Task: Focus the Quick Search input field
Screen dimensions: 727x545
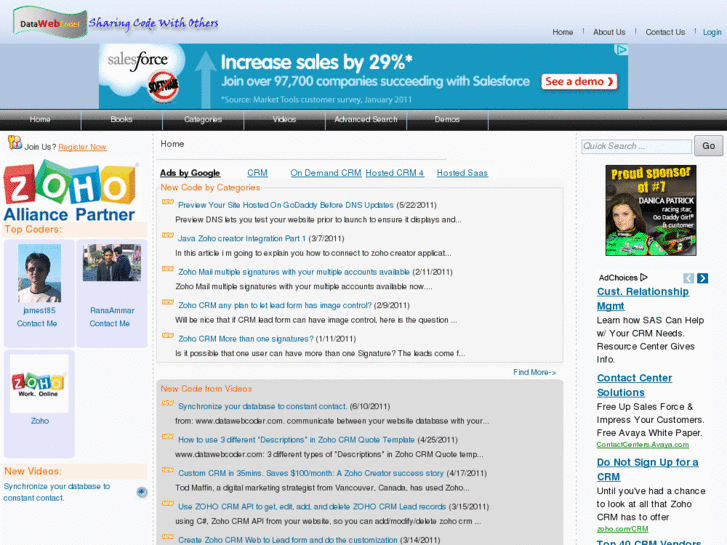Action: pyautogui.click(x=636, y=146)
